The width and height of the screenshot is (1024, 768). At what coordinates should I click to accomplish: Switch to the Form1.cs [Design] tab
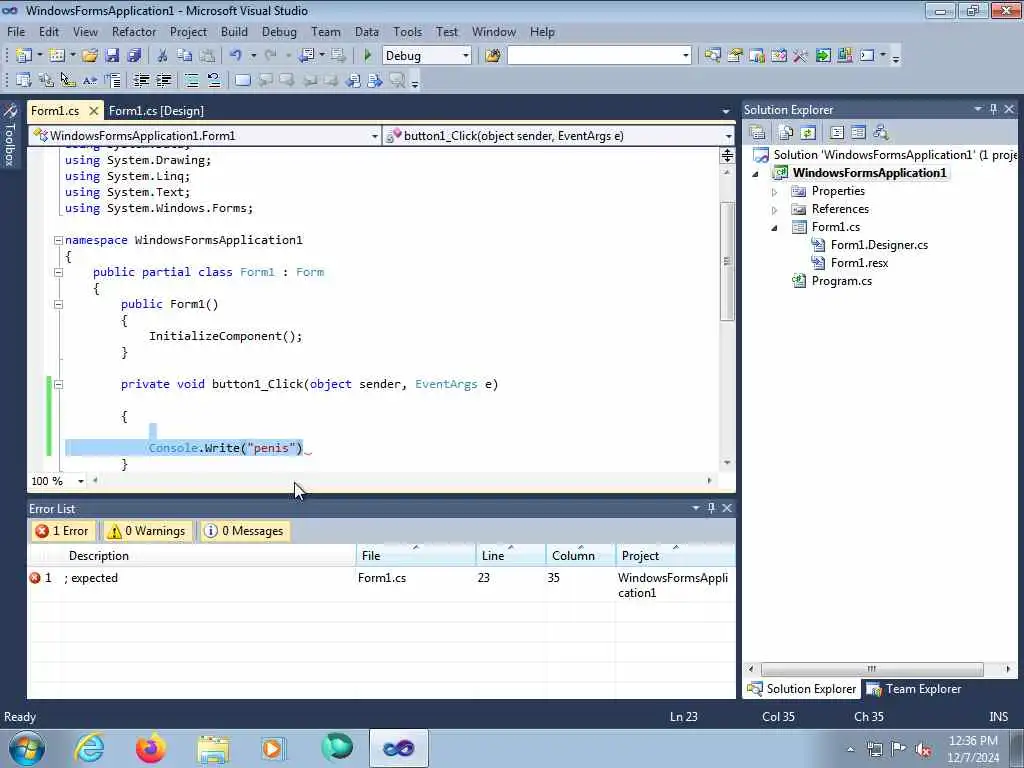click(x=156, y=111)
